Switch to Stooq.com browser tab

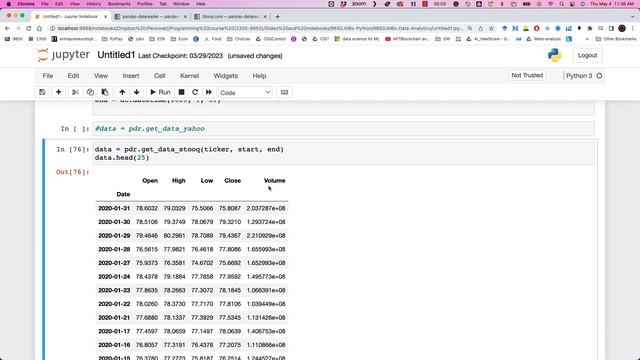(x=230, y=17)
